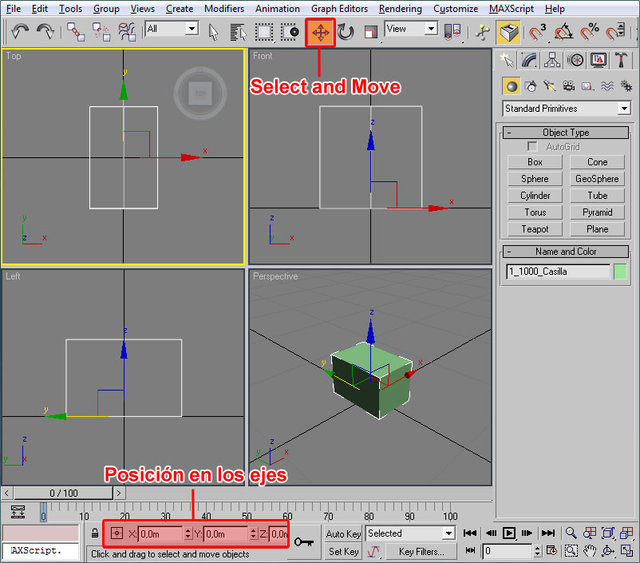This screenshot has height=563, width=640.
Task: Enable the AutoGrid checkbox
Action: [532, 146]
